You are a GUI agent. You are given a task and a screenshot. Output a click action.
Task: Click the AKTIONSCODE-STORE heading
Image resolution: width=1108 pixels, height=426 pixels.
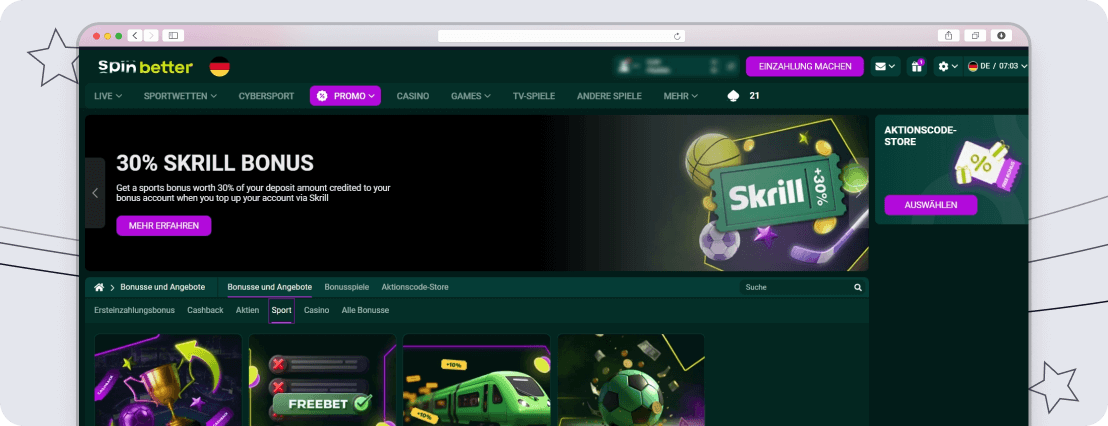(920, 136)
